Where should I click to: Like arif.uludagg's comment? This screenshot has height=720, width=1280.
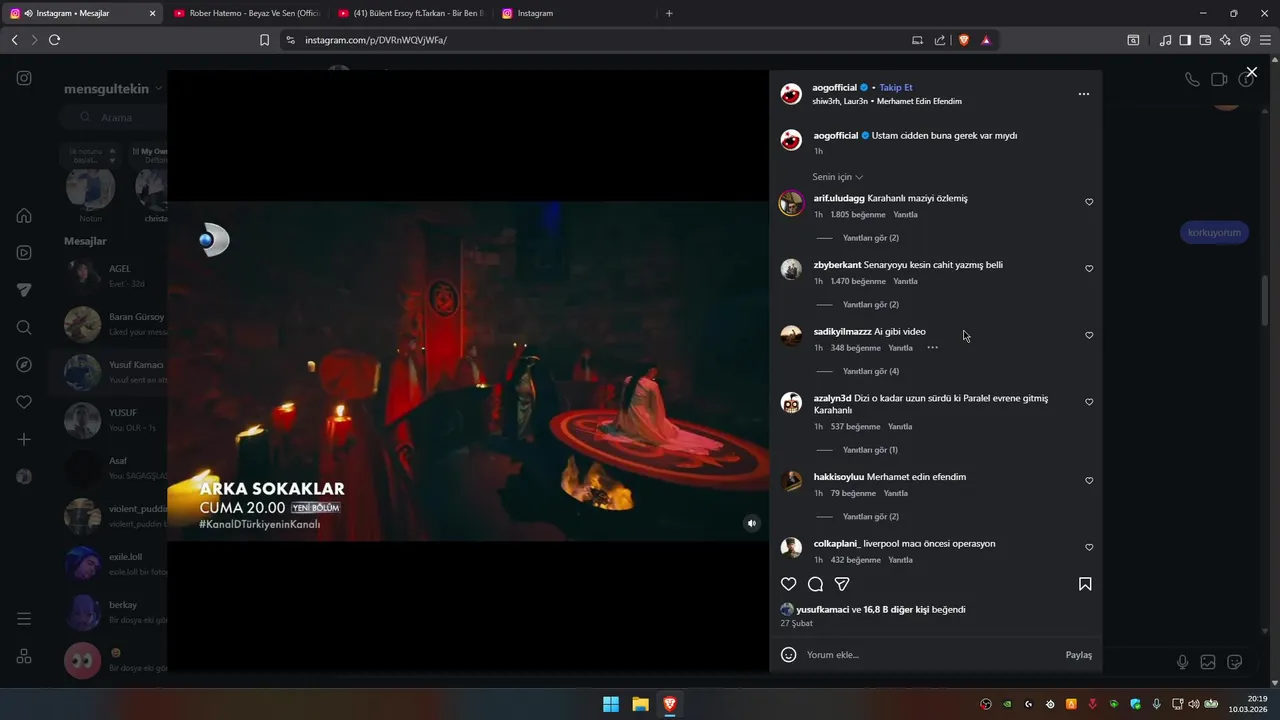click(x=1089, y=202)
